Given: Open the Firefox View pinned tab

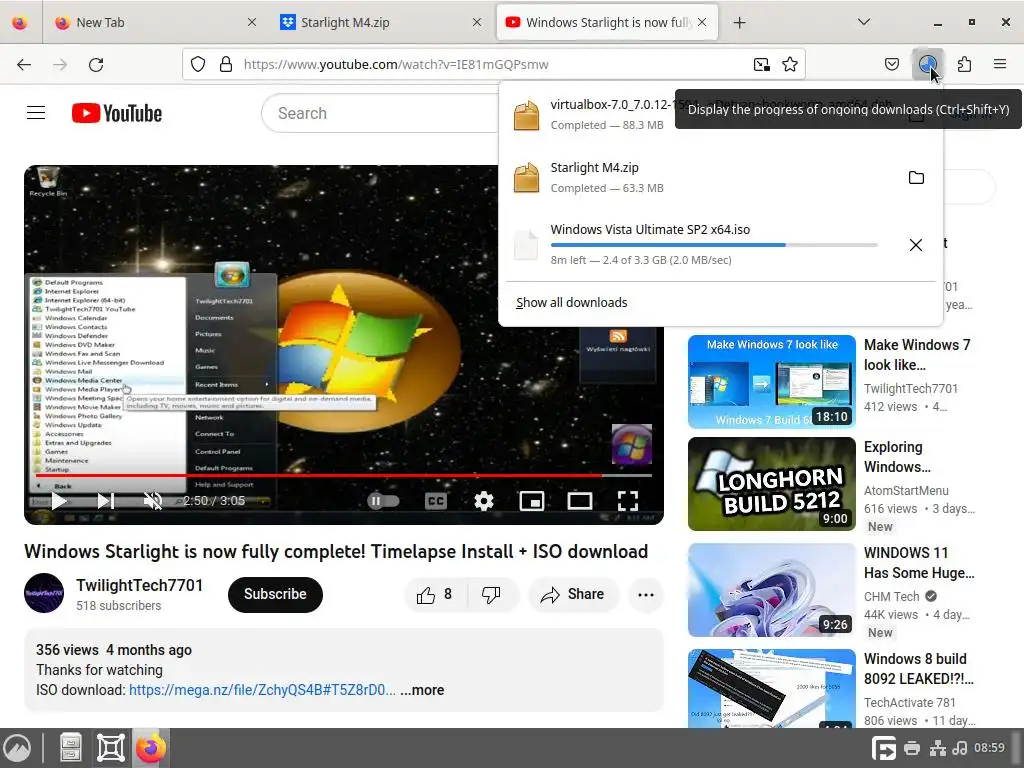Looking at the screenshot, I should [20, 22].
